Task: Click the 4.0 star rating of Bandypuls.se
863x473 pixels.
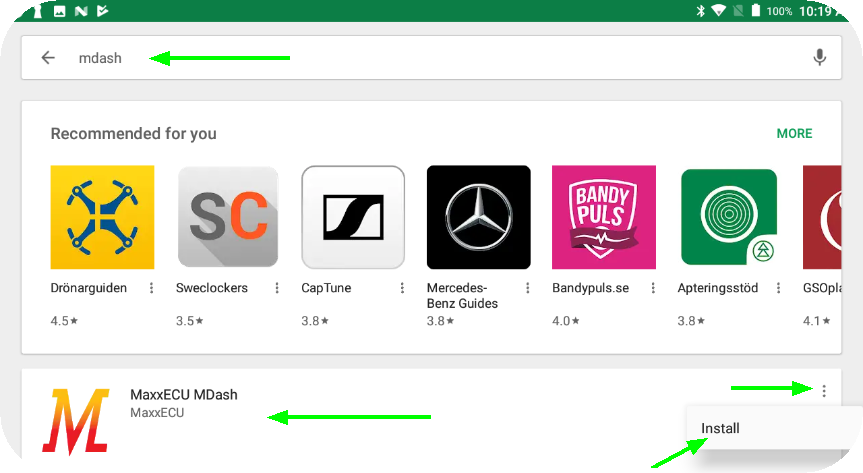Action: [x=566, y=320]
